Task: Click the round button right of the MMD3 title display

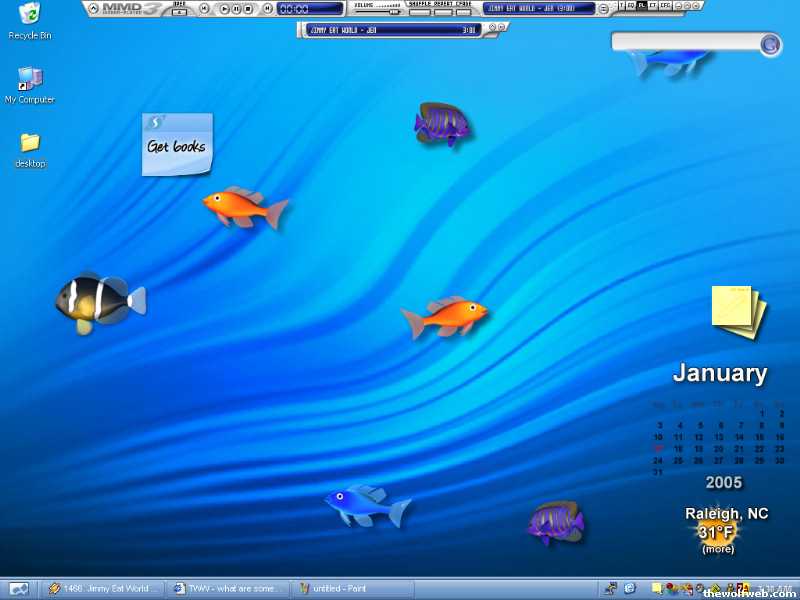Action: tap(604, 9)
